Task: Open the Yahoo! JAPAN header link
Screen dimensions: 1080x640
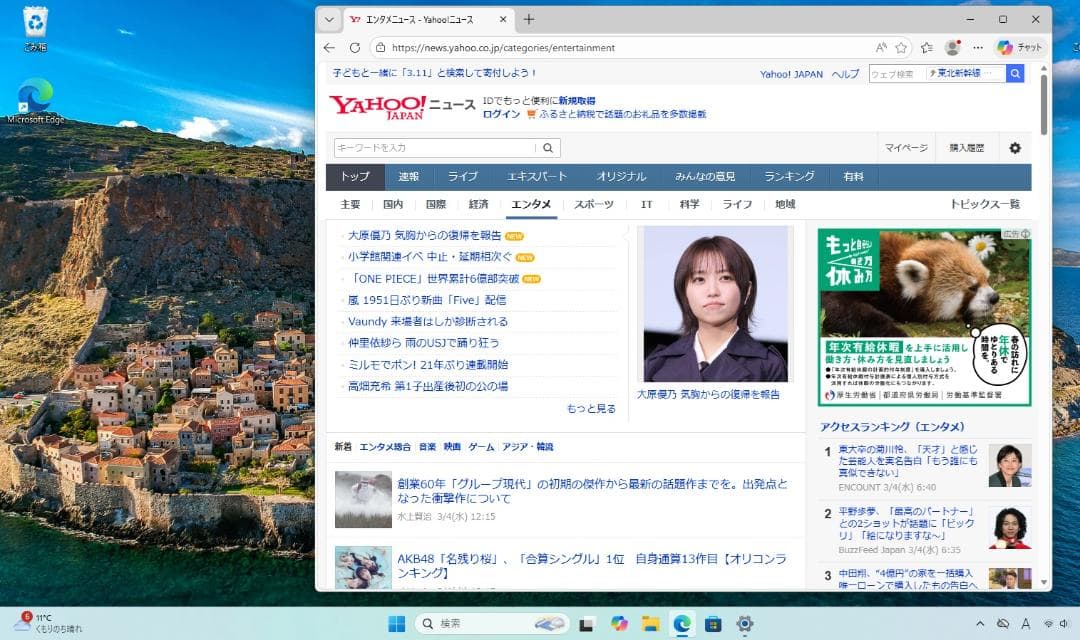Action: click(x=791, y=74)
